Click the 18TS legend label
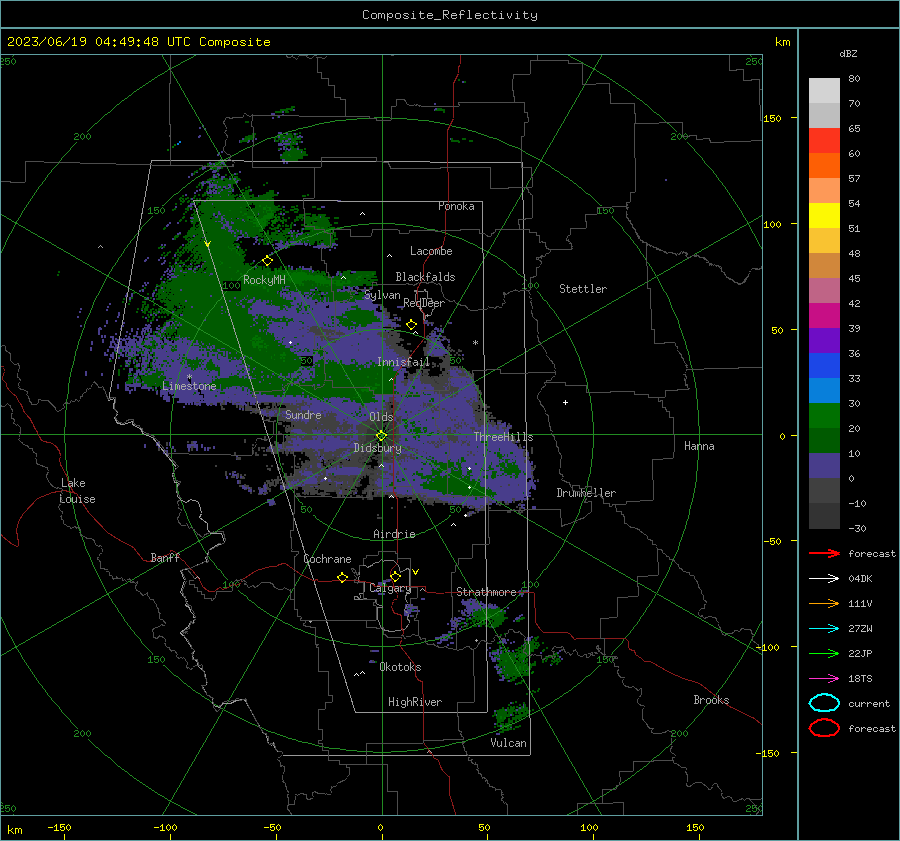This screenshot has height=841, width=900. point(860,679)
